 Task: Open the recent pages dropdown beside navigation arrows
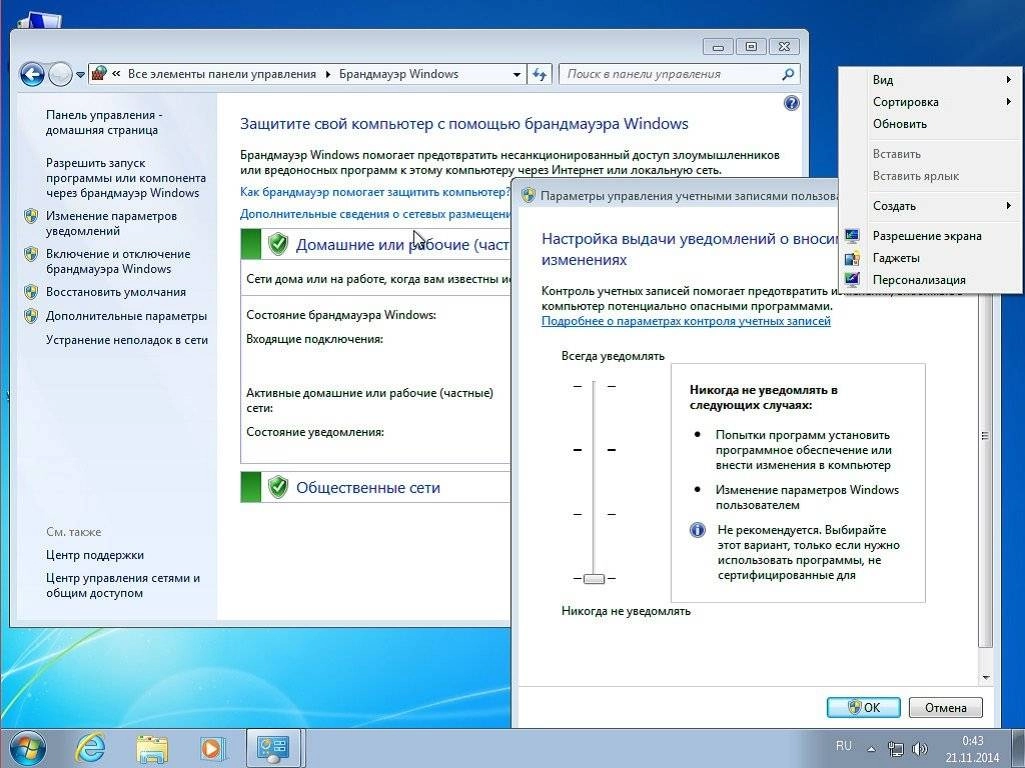point(80,75)
